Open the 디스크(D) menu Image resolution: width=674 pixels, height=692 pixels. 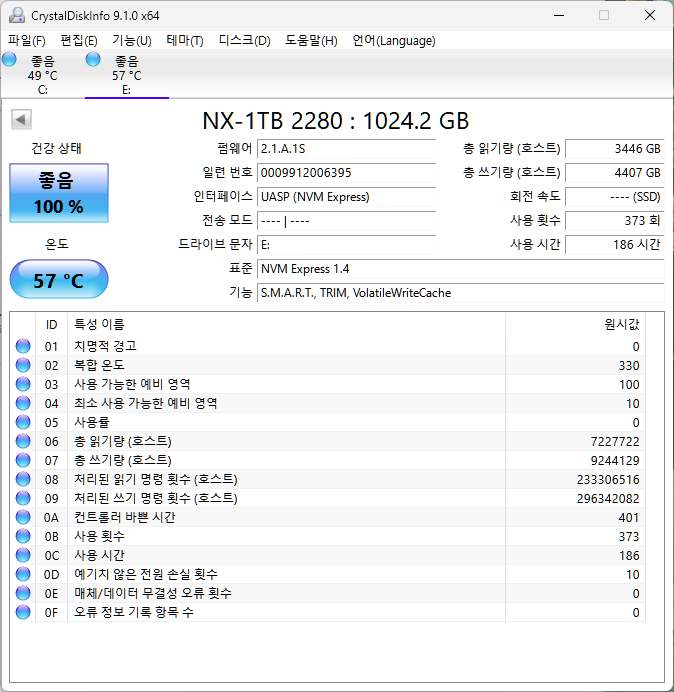click(x=245, y=41)
